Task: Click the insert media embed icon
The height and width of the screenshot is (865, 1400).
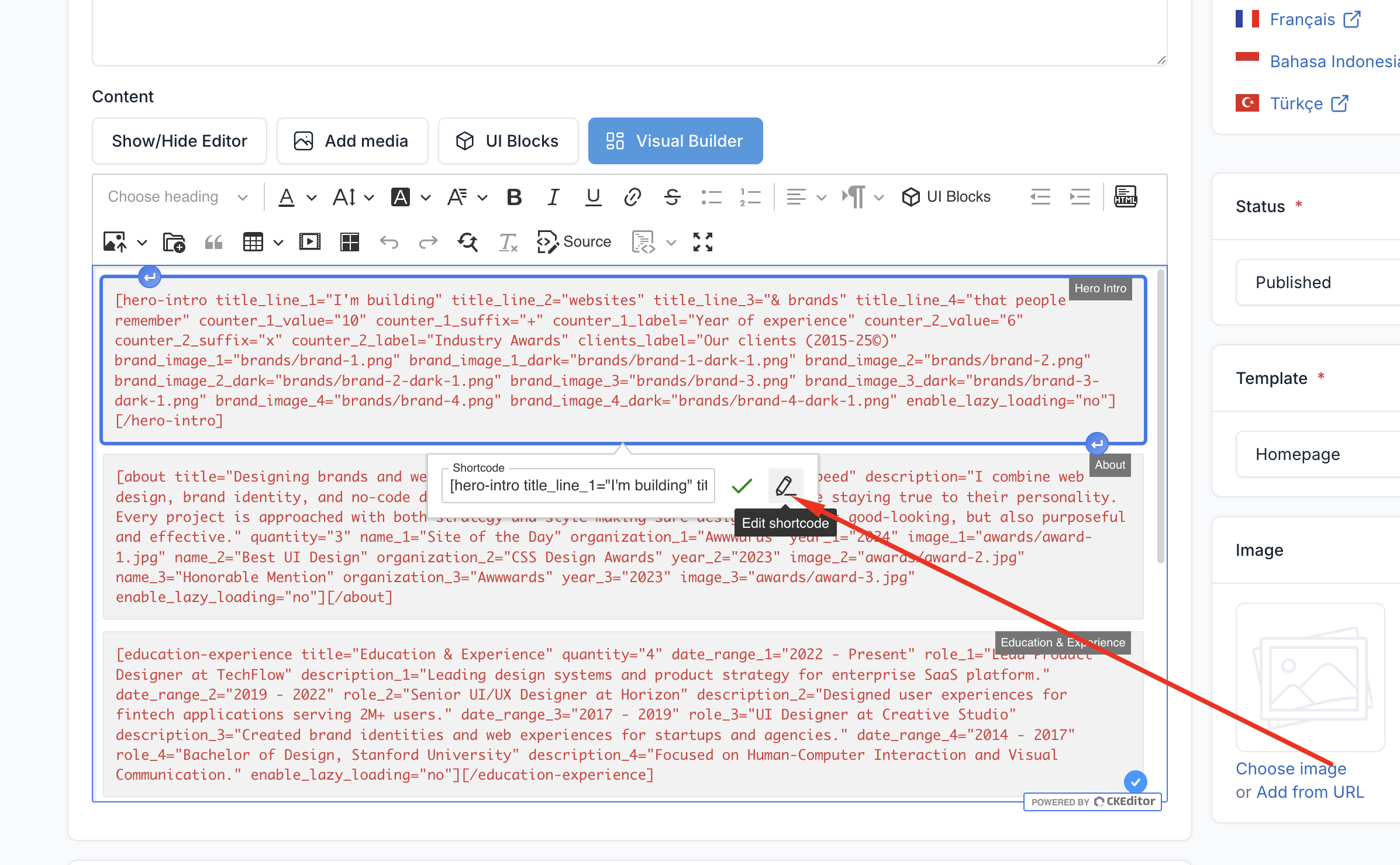Action: (x=309, y=242)
